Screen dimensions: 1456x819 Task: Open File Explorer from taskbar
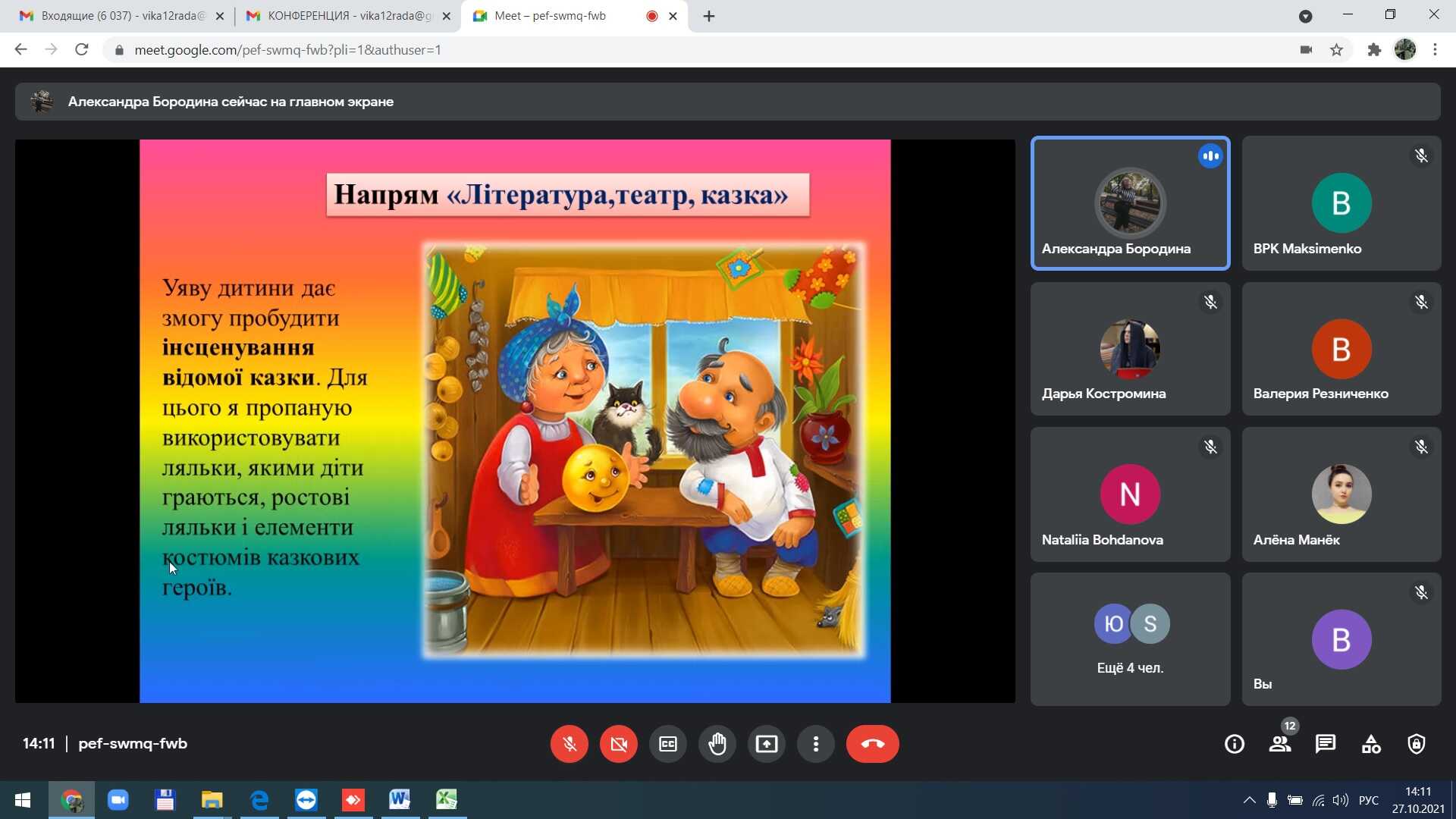click(212, 800)
